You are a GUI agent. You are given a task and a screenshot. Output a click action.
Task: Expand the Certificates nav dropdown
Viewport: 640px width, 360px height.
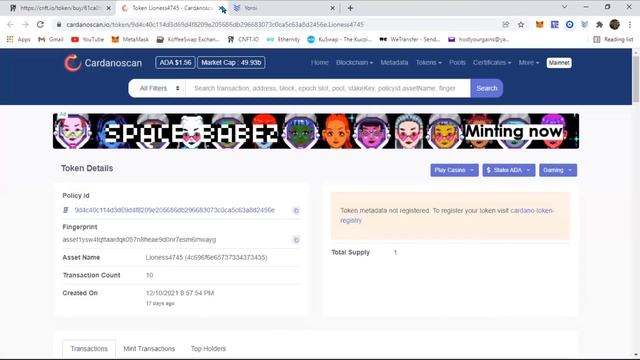point(492,62)
